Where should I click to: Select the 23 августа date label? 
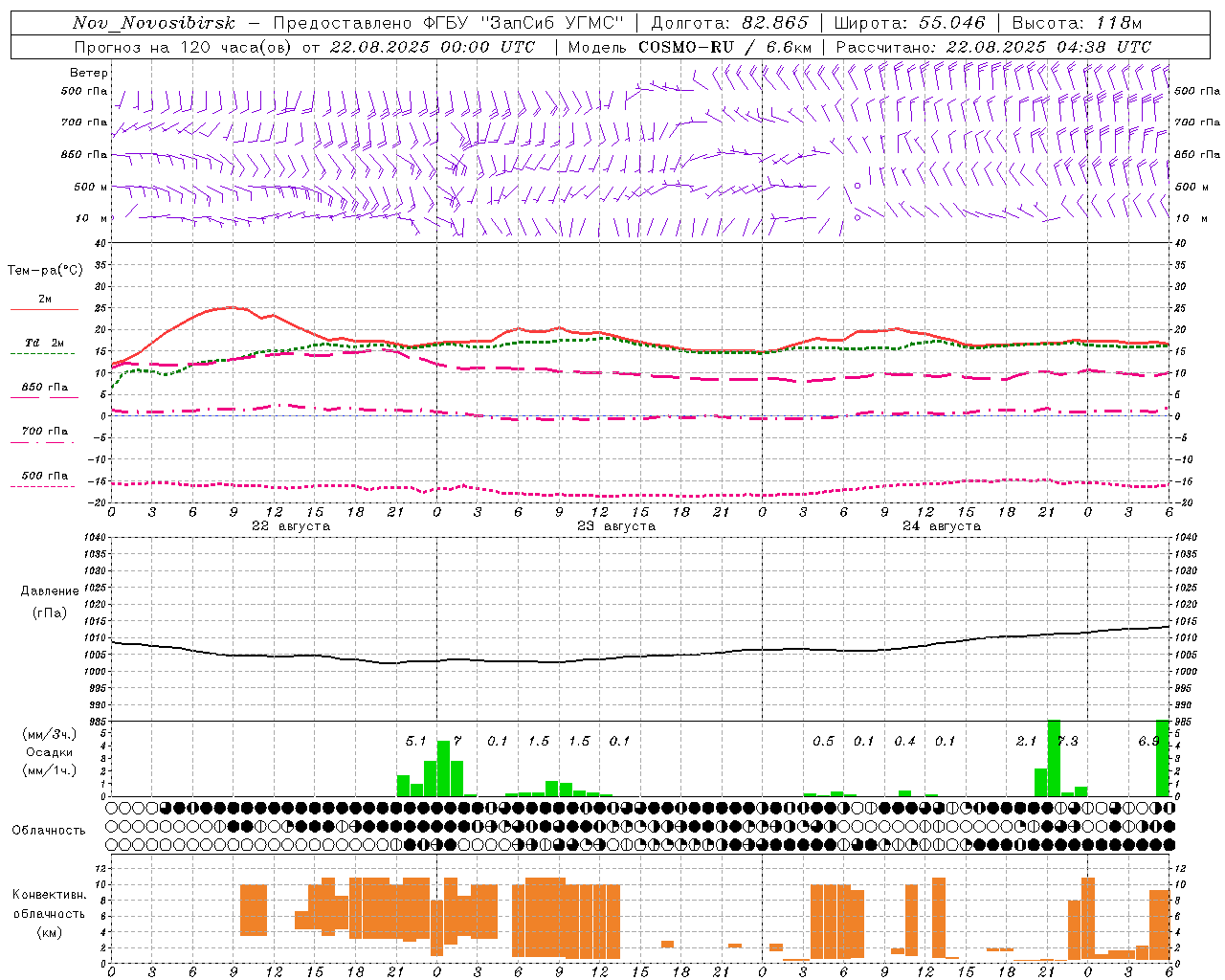point(615,526)
